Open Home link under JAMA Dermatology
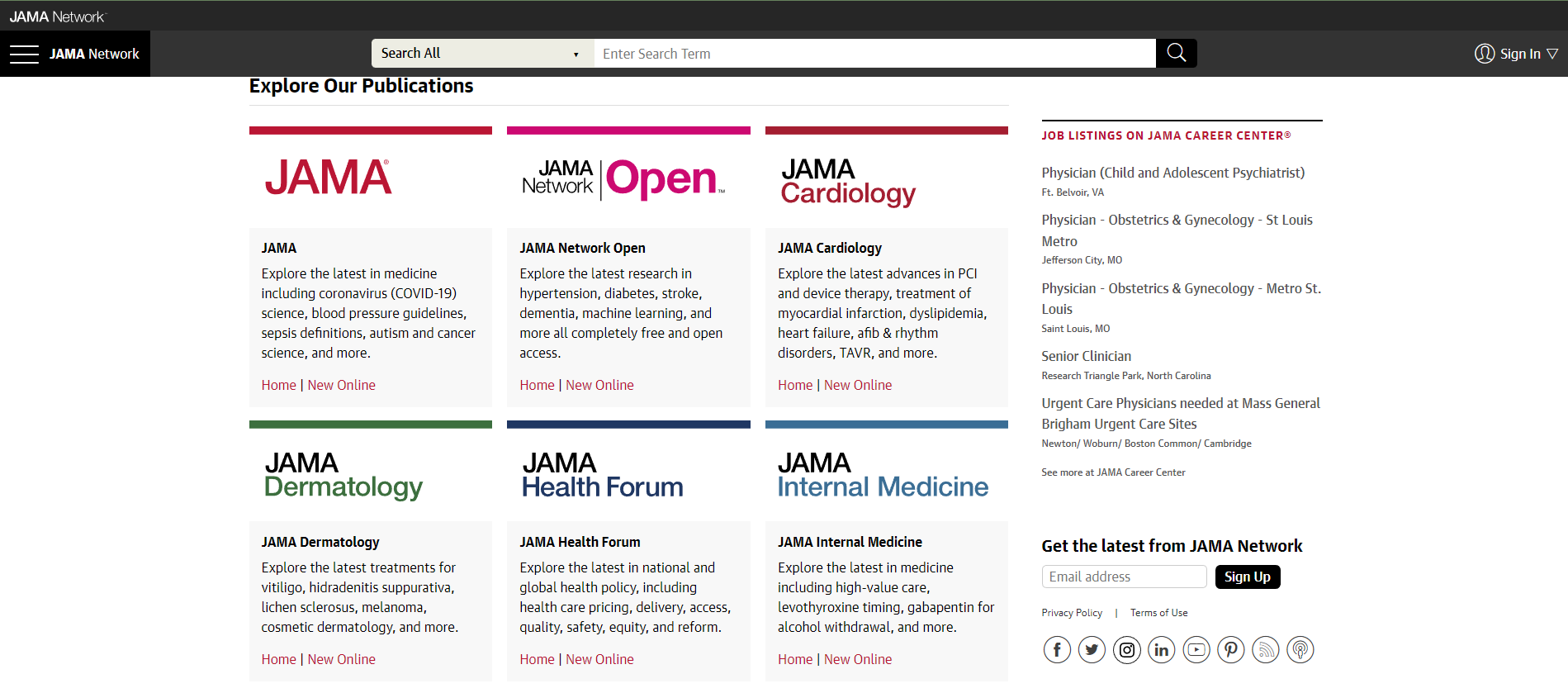Image resolution: width=1568 pixels, height=693 pixels. click(279, 659)
